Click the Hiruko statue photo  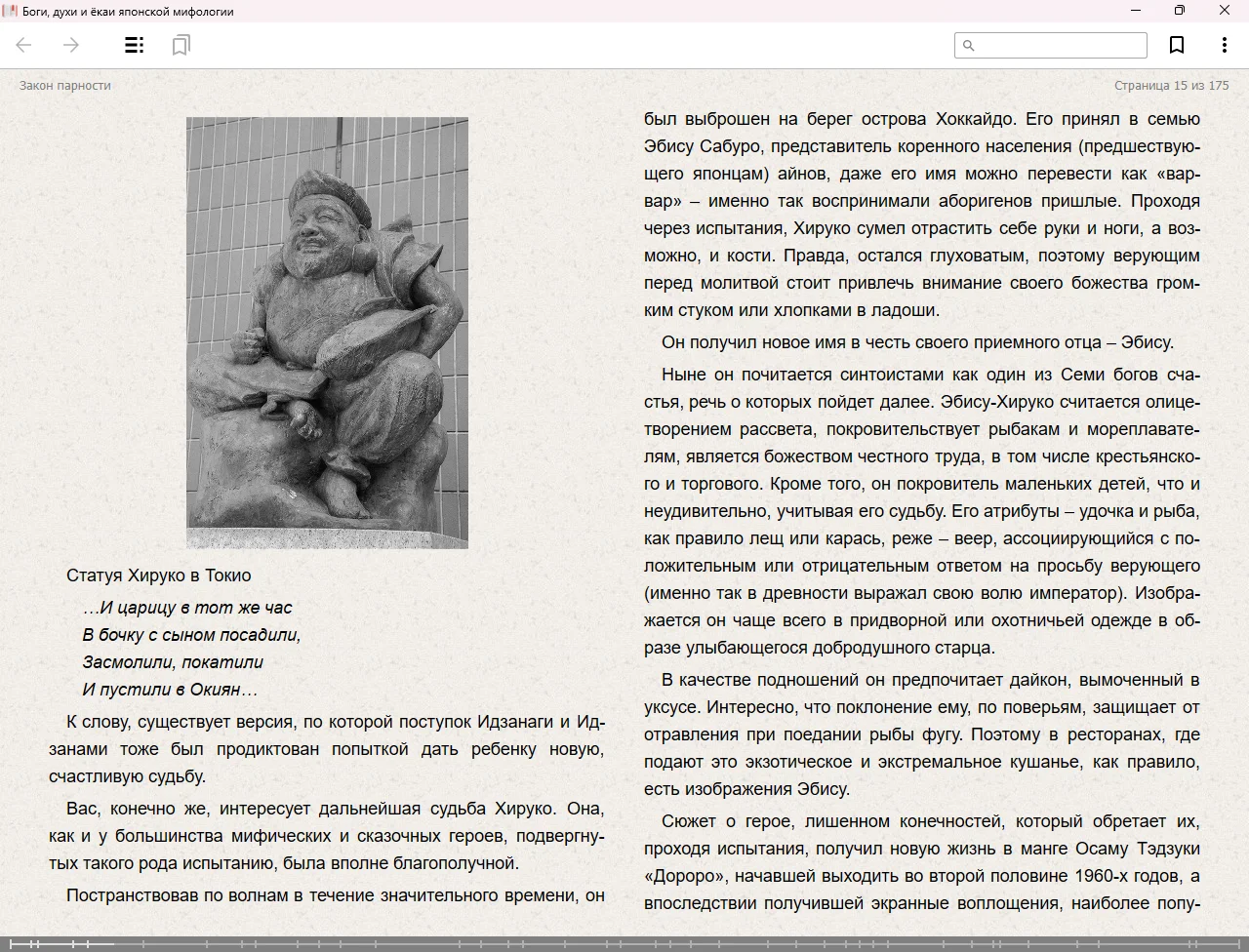tap(327, 333)
